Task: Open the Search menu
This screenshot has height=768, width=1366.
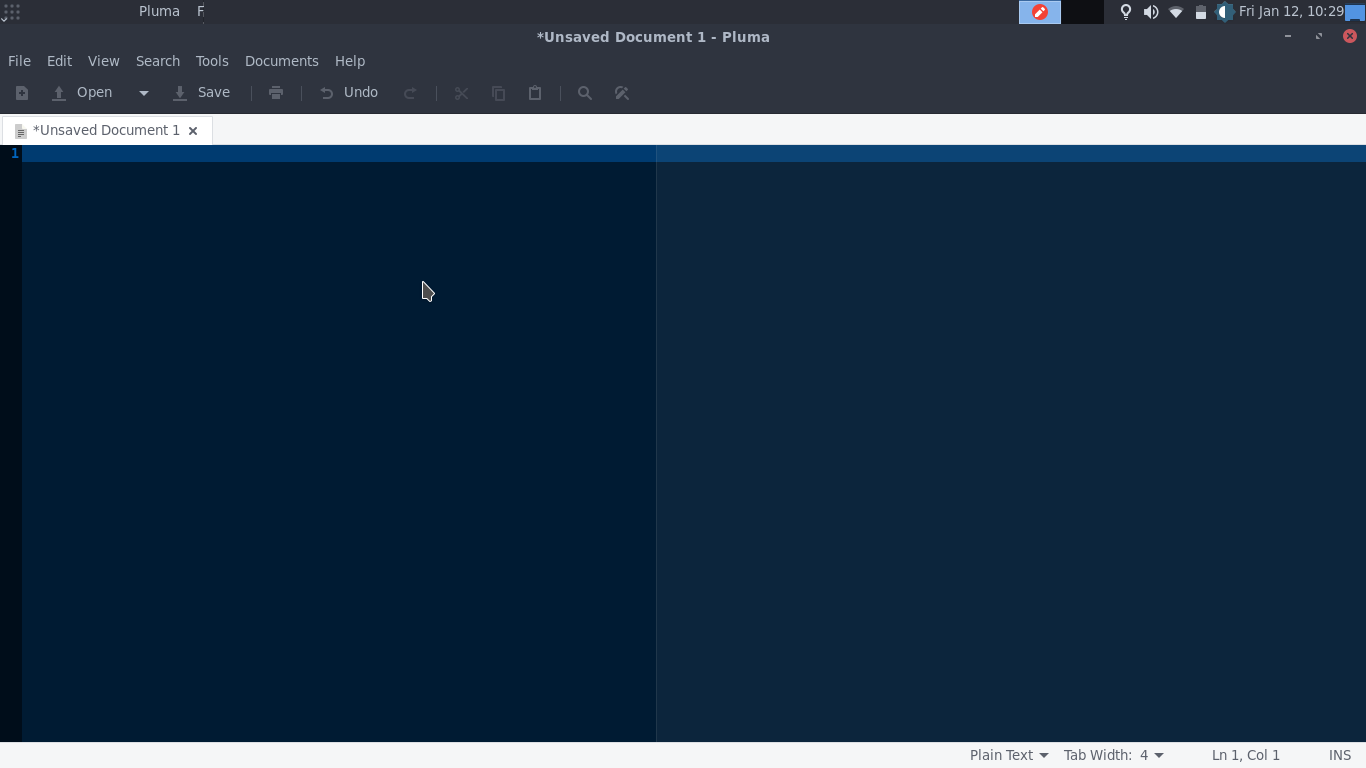Action: tap(158, 61)
